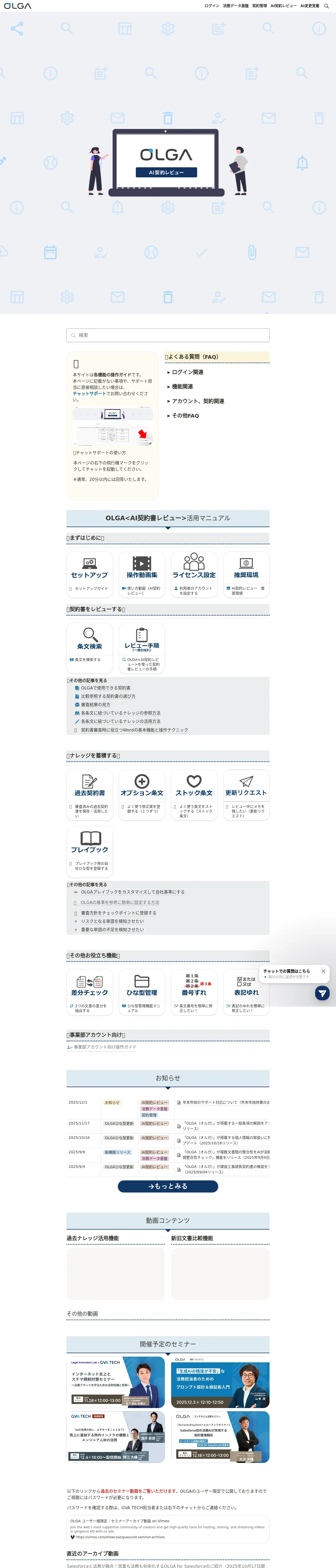Click the AI契約レビュー badge under OLGA logo
The height and width of the screenshot is (1568, 336).
pos(166,172)
